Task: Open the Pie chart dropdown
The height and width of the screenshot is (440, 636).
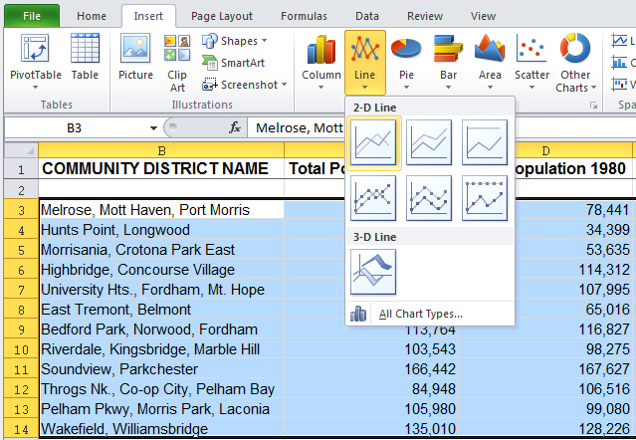Action: [406, 62]
